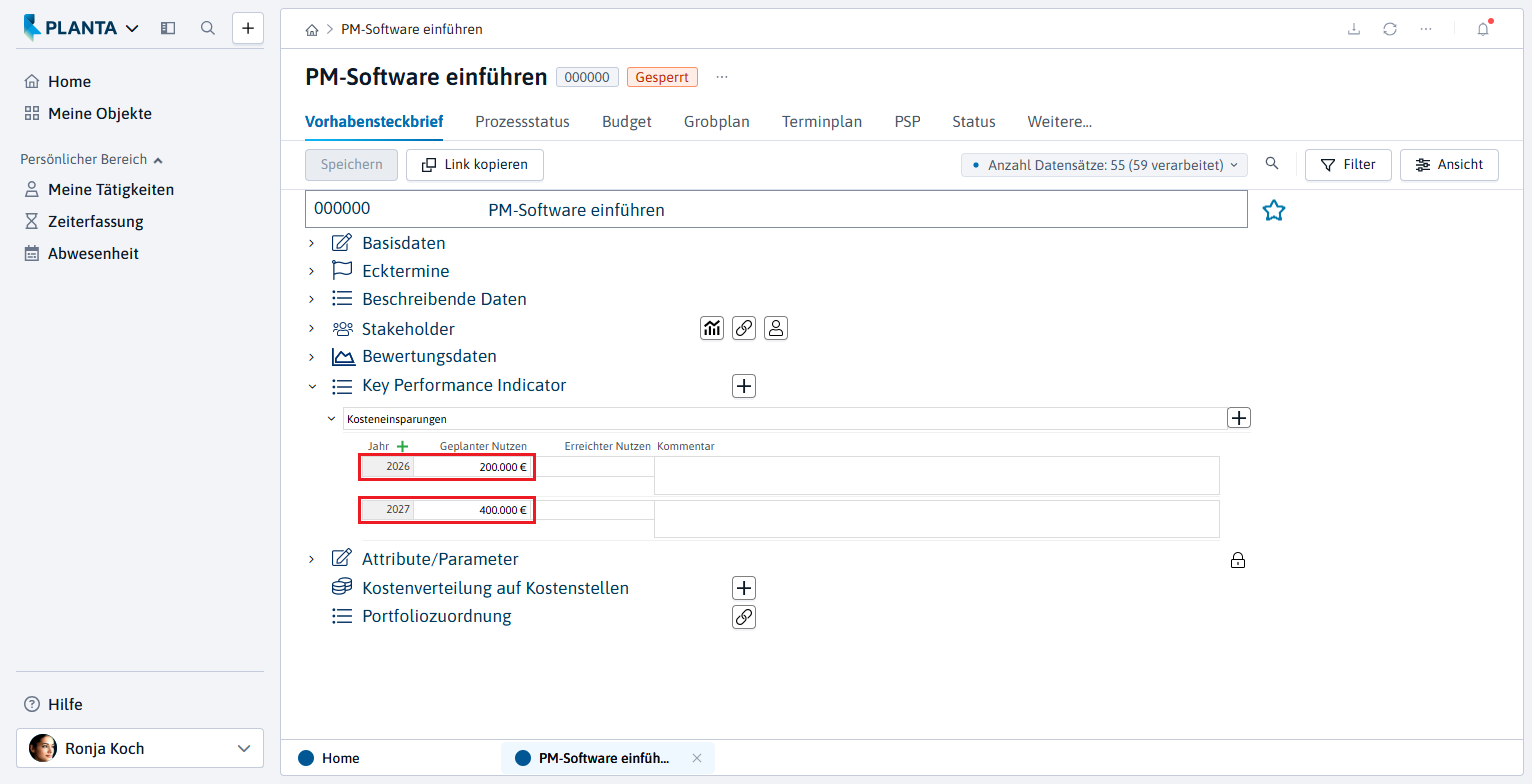The image size is (1532, 784).
Task: Expand the Basisdaten section
Action: point(312,243)
